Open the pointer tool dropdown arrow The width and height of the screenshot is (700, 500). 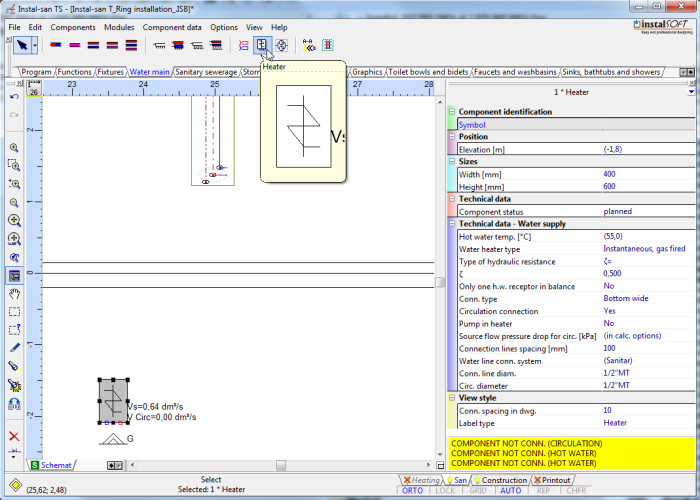tap(35, 45)
